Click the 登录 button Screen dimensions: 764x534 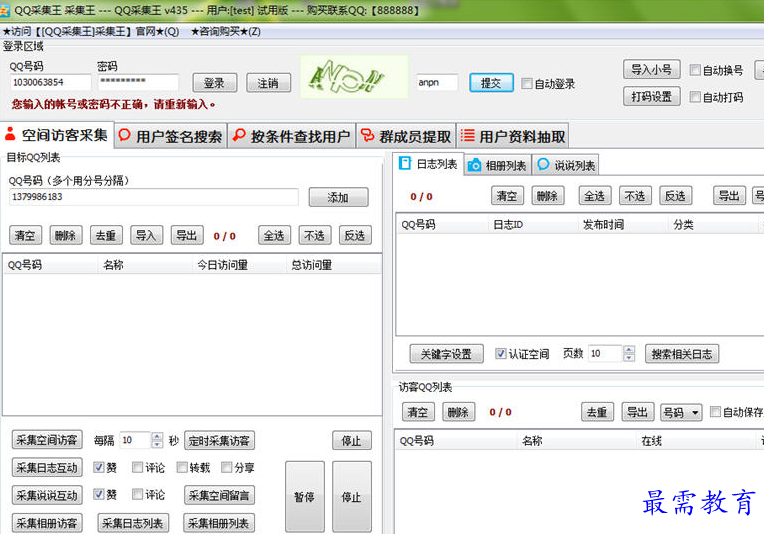coord(215,83)
